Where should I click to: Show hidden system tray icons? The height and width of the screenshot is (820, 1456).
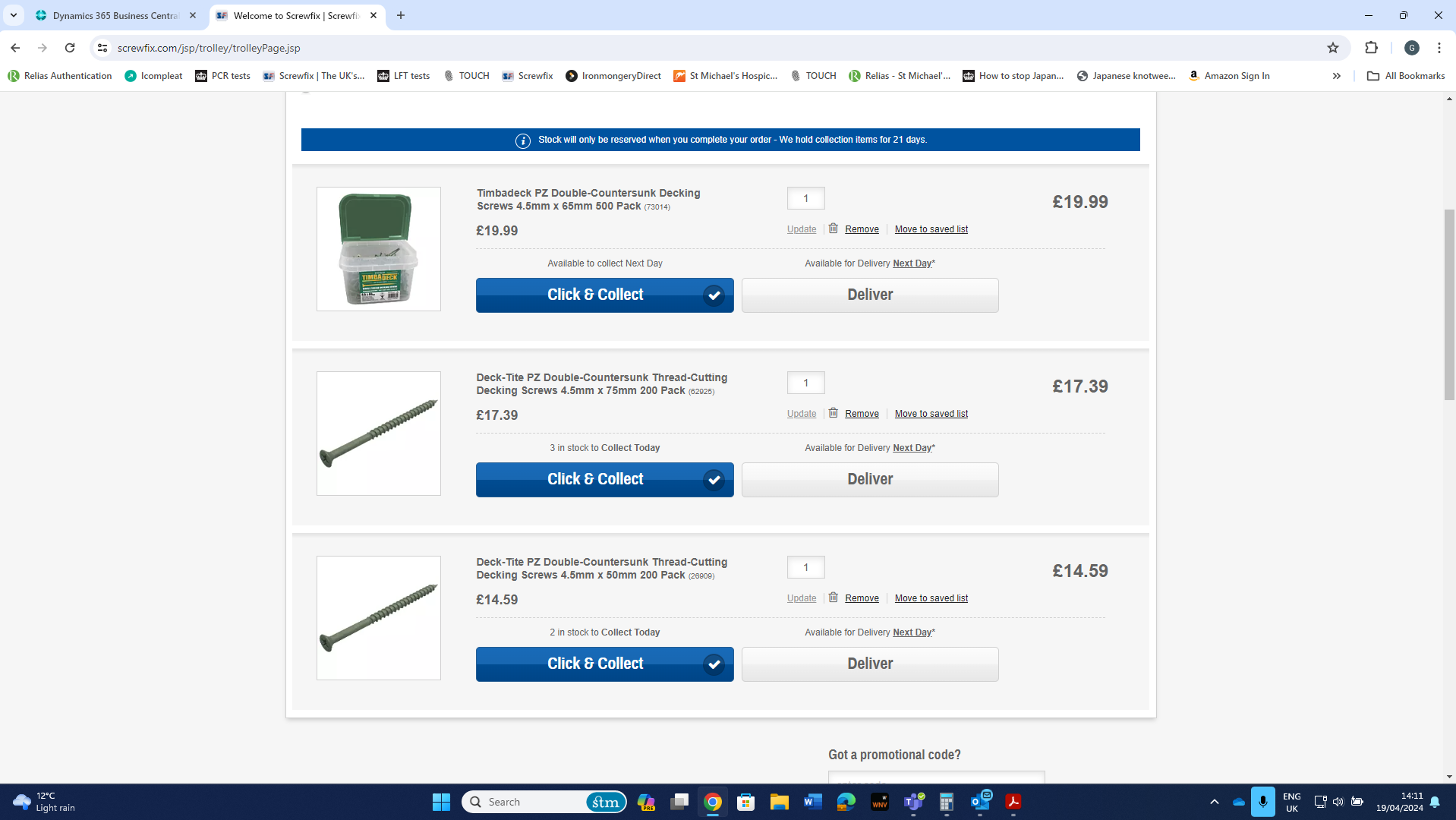pos(1215,802)
